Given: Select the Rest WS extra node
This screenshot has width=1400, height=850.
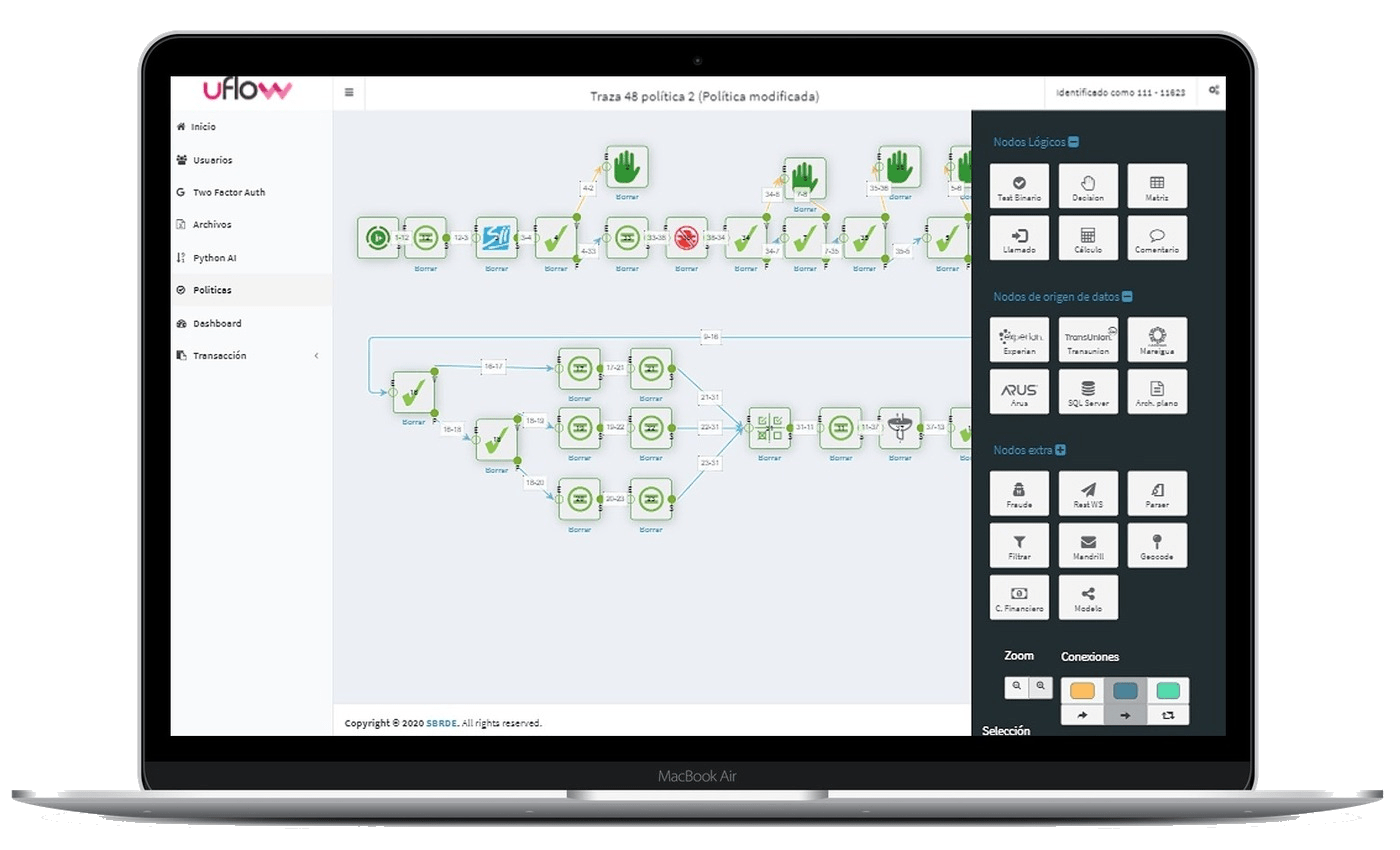Looking at the screenshot, I should (x=1088, y=492).
